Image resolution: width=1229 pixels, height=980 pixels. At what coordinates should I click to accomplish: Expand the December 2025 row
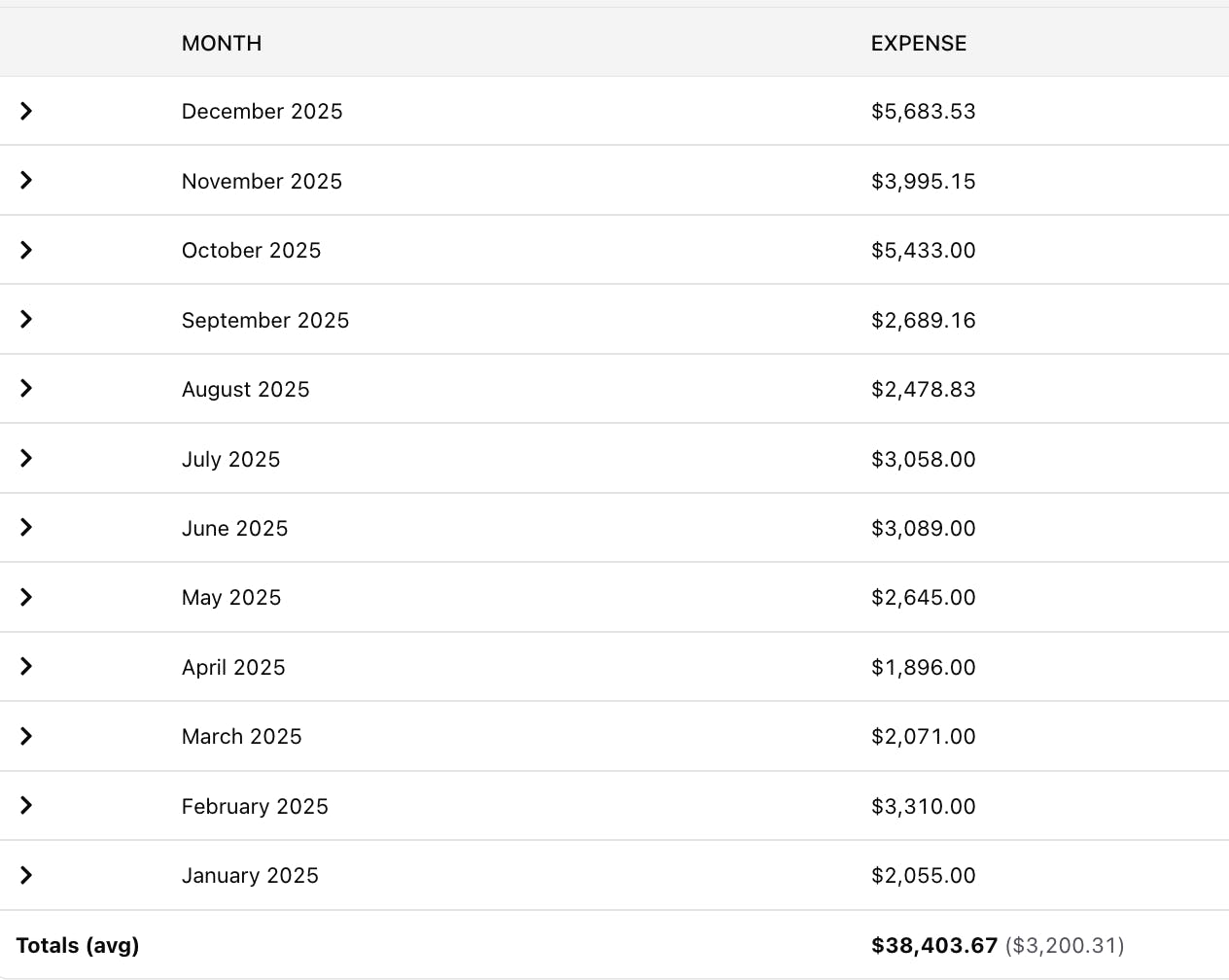(x=26, y=111)
